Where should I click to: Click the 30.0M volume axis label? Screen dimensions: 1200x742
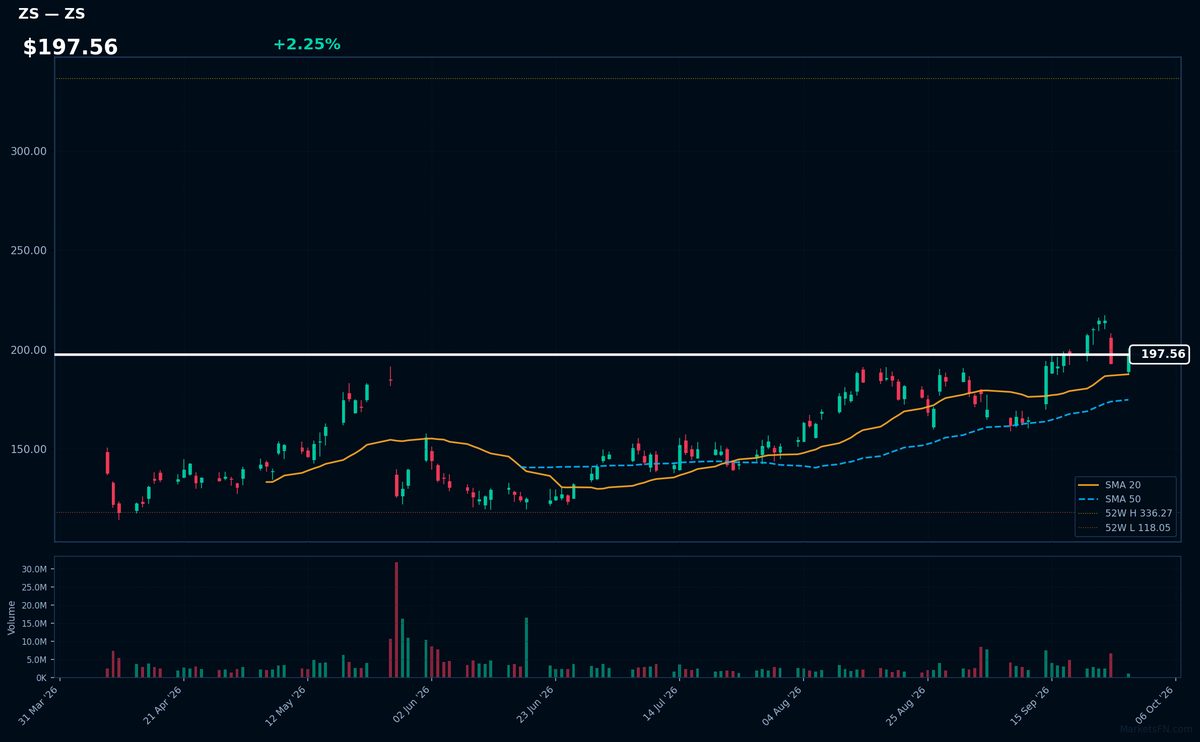[33, 569]
